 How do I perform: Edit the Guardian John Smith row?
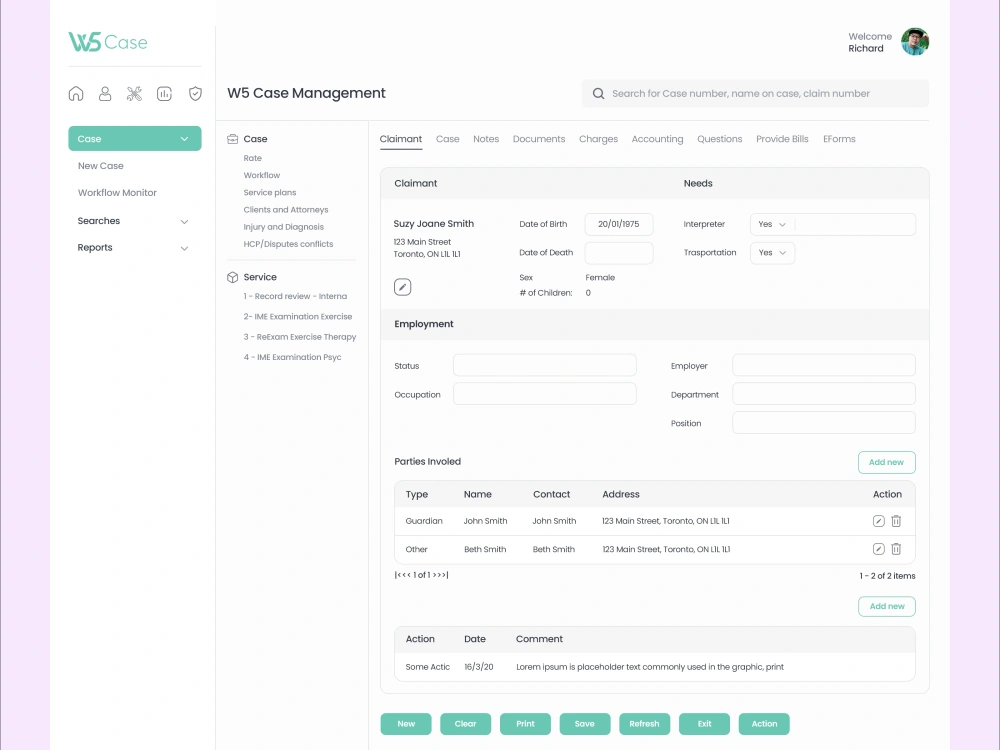(x=878, y=521)
